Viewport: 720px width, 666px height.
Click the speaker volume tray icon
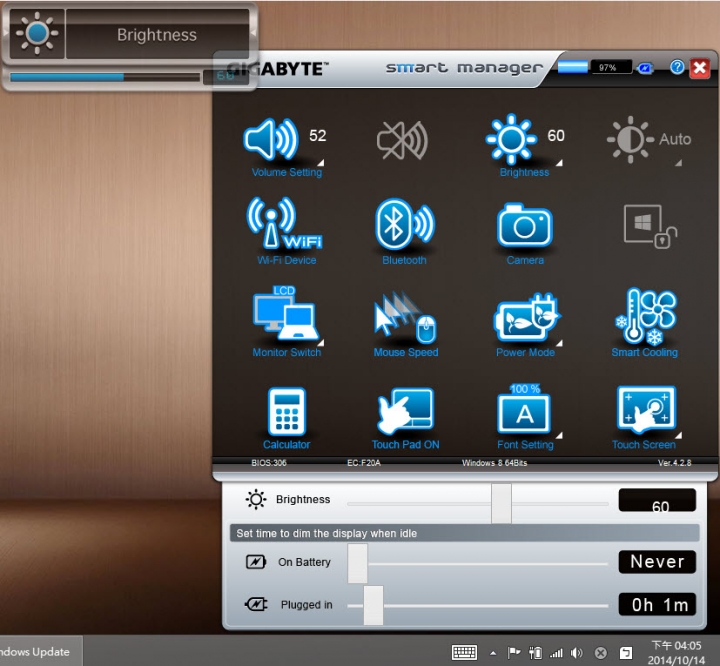[577, 653]
